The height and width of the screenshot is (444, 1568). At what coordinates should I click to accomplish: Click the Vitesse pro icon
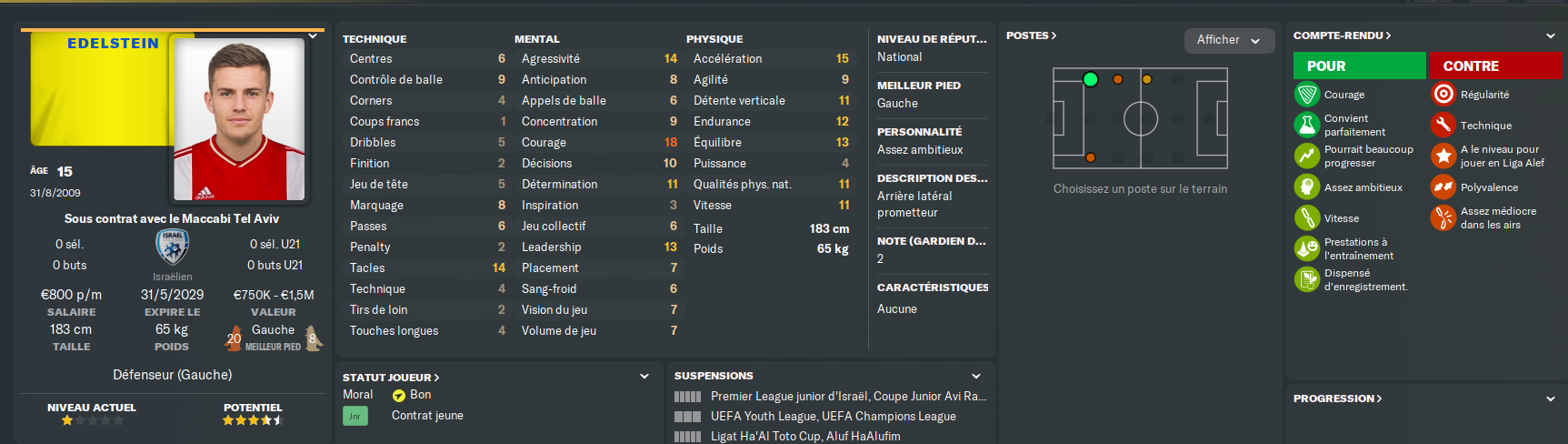point(1307,218)
